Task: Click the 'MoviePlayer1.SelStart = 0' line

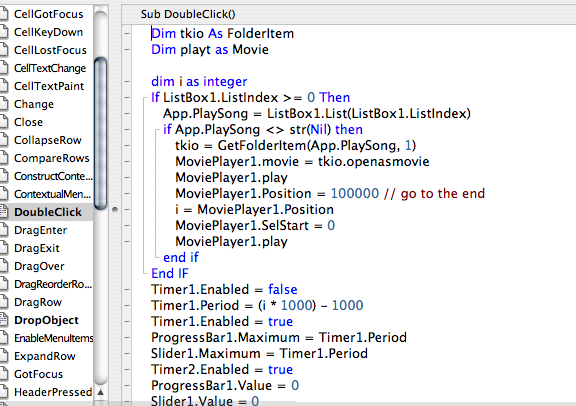Action: coord(255,225)
